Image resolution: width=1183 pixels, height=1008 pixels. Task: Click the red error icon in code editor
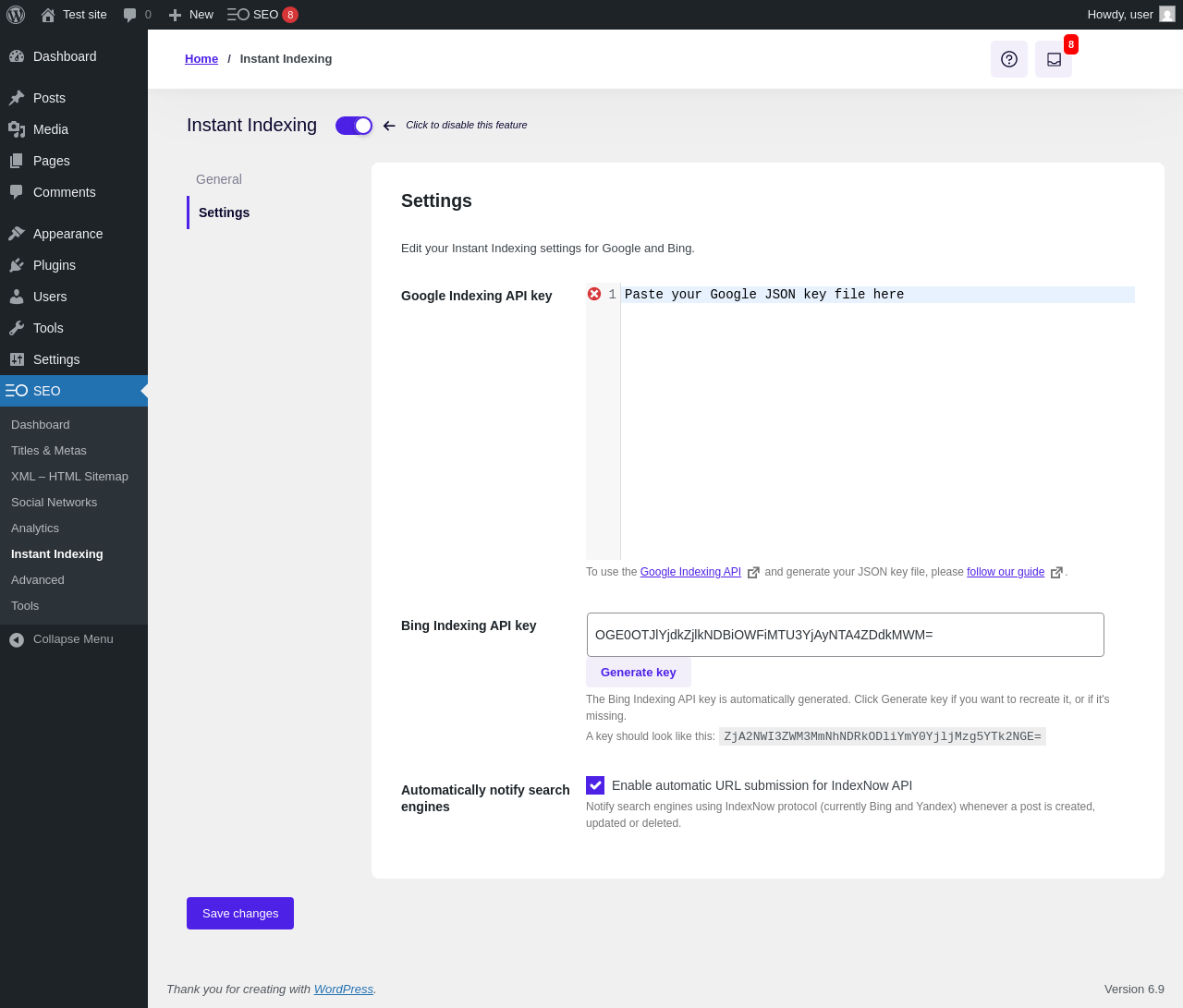tap(594, 294)
